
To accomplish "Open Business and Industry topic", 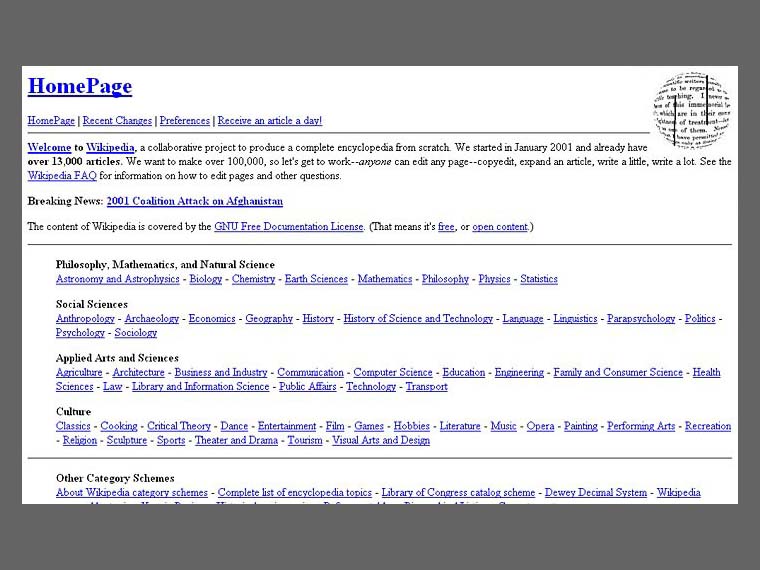I will coord(221,373).
